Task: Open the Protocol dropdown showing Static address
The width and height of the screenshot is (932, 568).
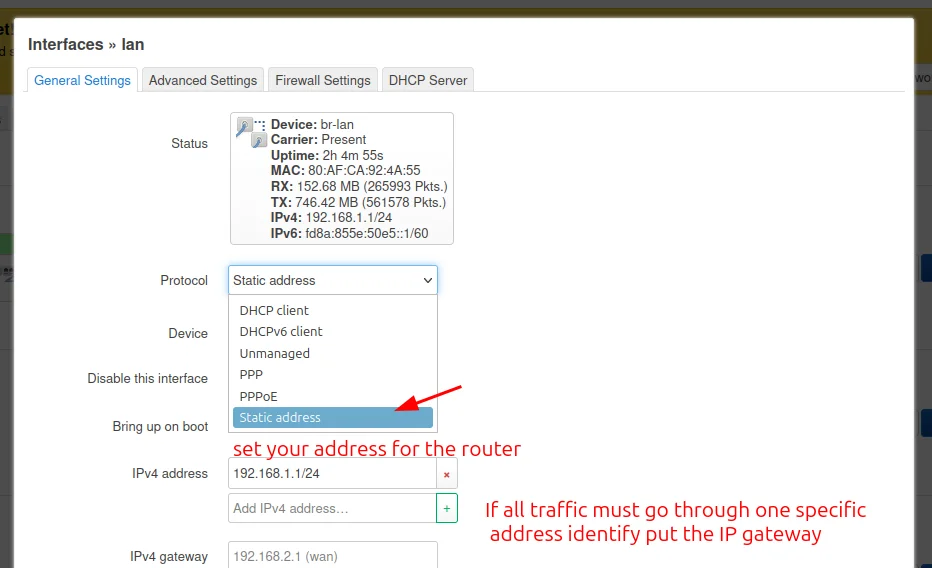Action: [333, 280]
